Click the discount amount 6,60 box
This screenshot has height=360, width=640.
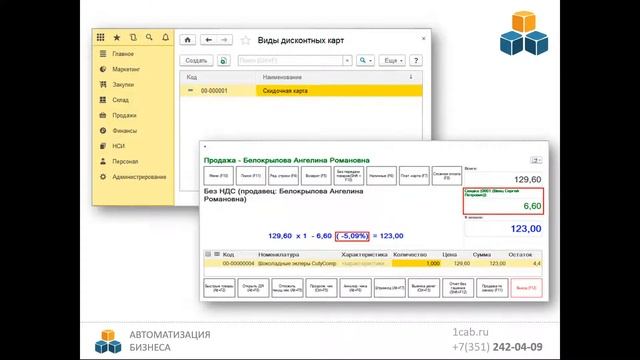[503, 201]
